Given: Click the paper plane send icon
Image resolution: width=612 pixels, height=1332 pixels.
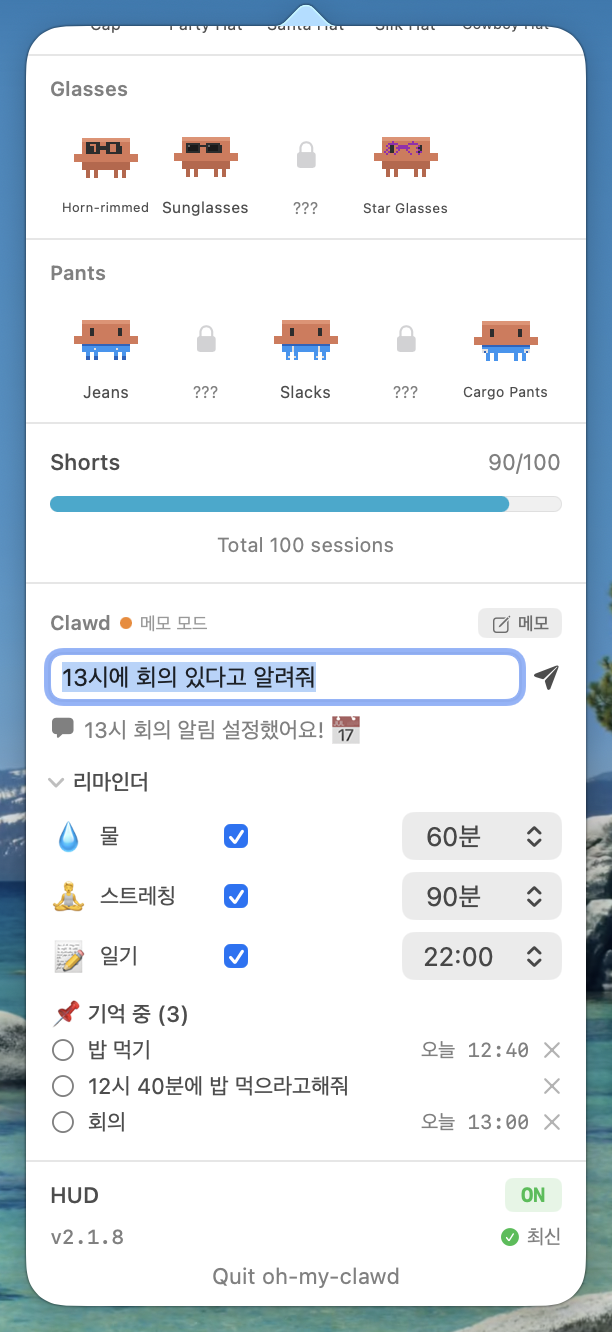Looking at the screenshot, I should click(546, 677).
